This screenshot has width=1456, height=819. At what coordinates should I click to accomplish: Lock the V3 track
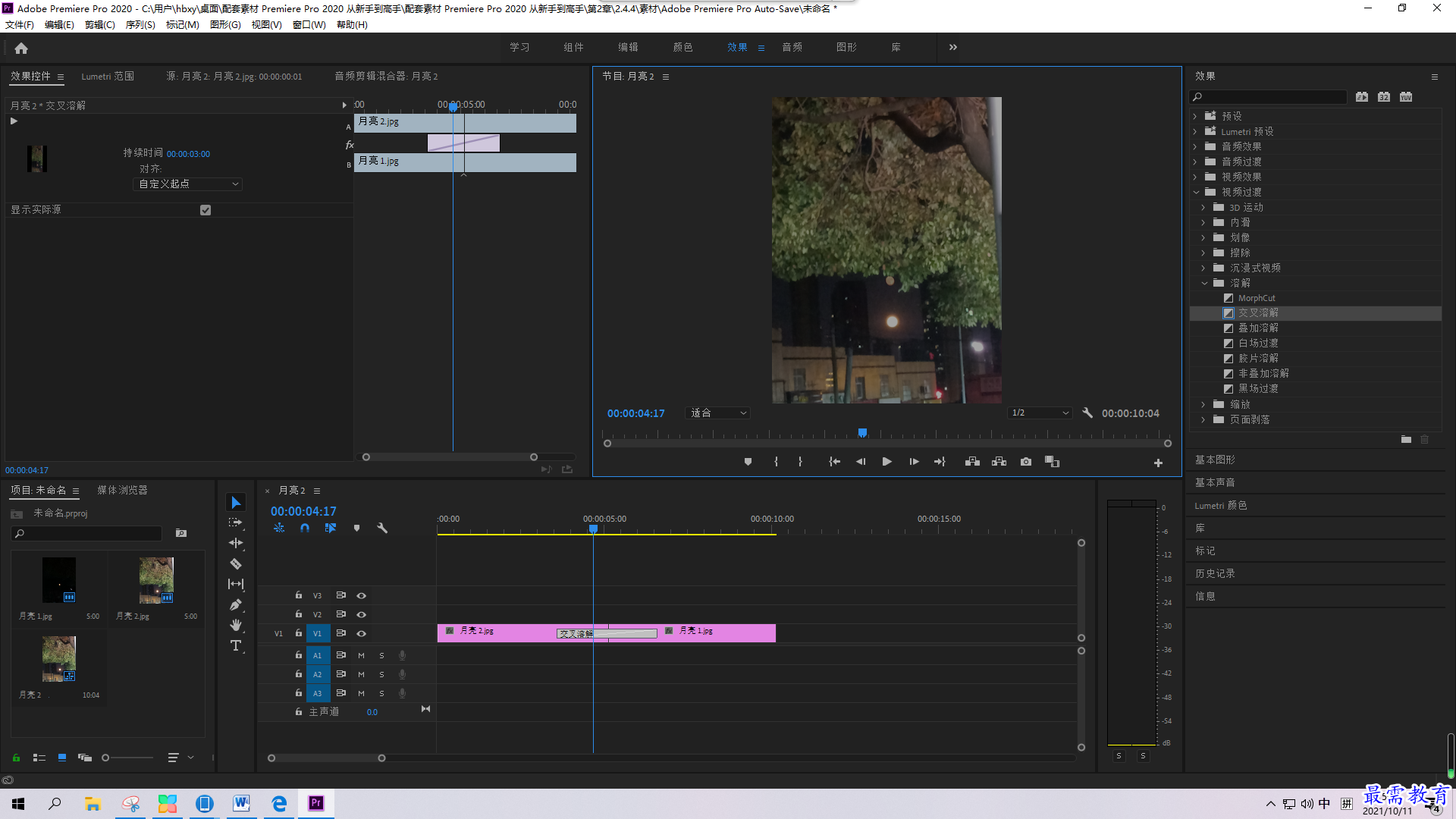click(x=298, y=595)
